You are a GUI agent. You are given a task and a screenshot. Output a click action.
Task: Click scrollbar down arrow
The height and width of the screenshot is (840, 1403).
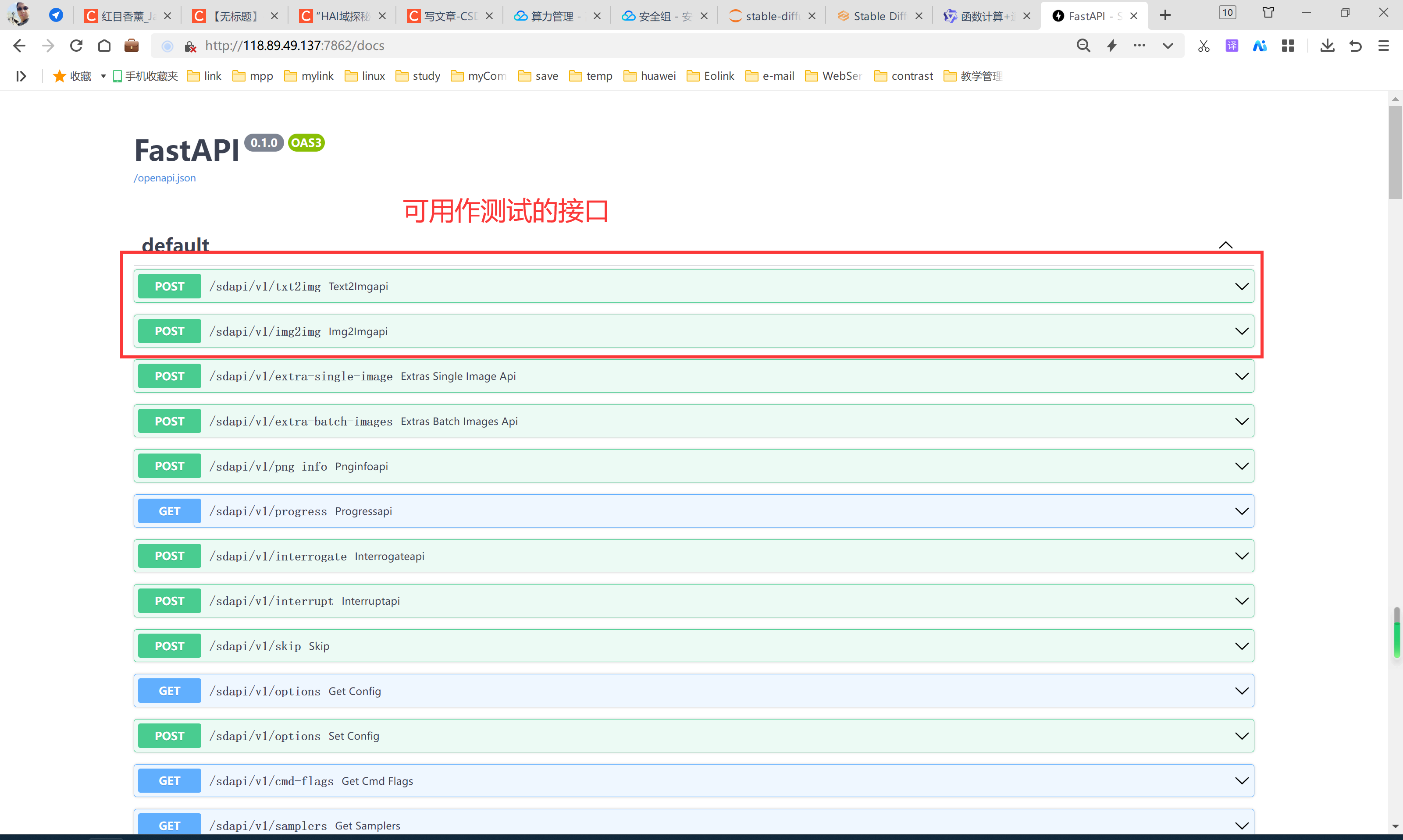[1395, 827]
